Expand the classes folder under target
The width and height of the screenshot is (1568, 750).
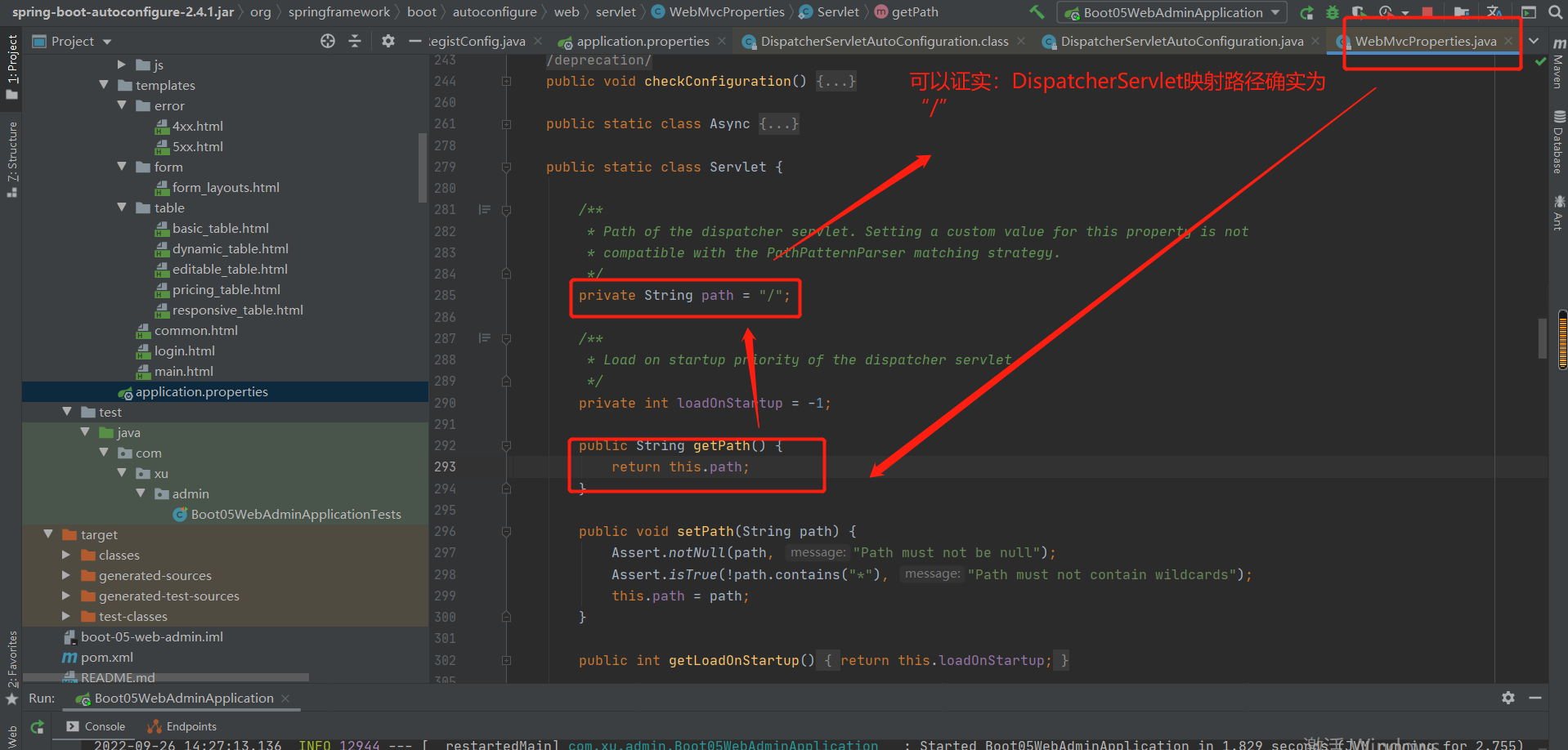click(66, 555)
